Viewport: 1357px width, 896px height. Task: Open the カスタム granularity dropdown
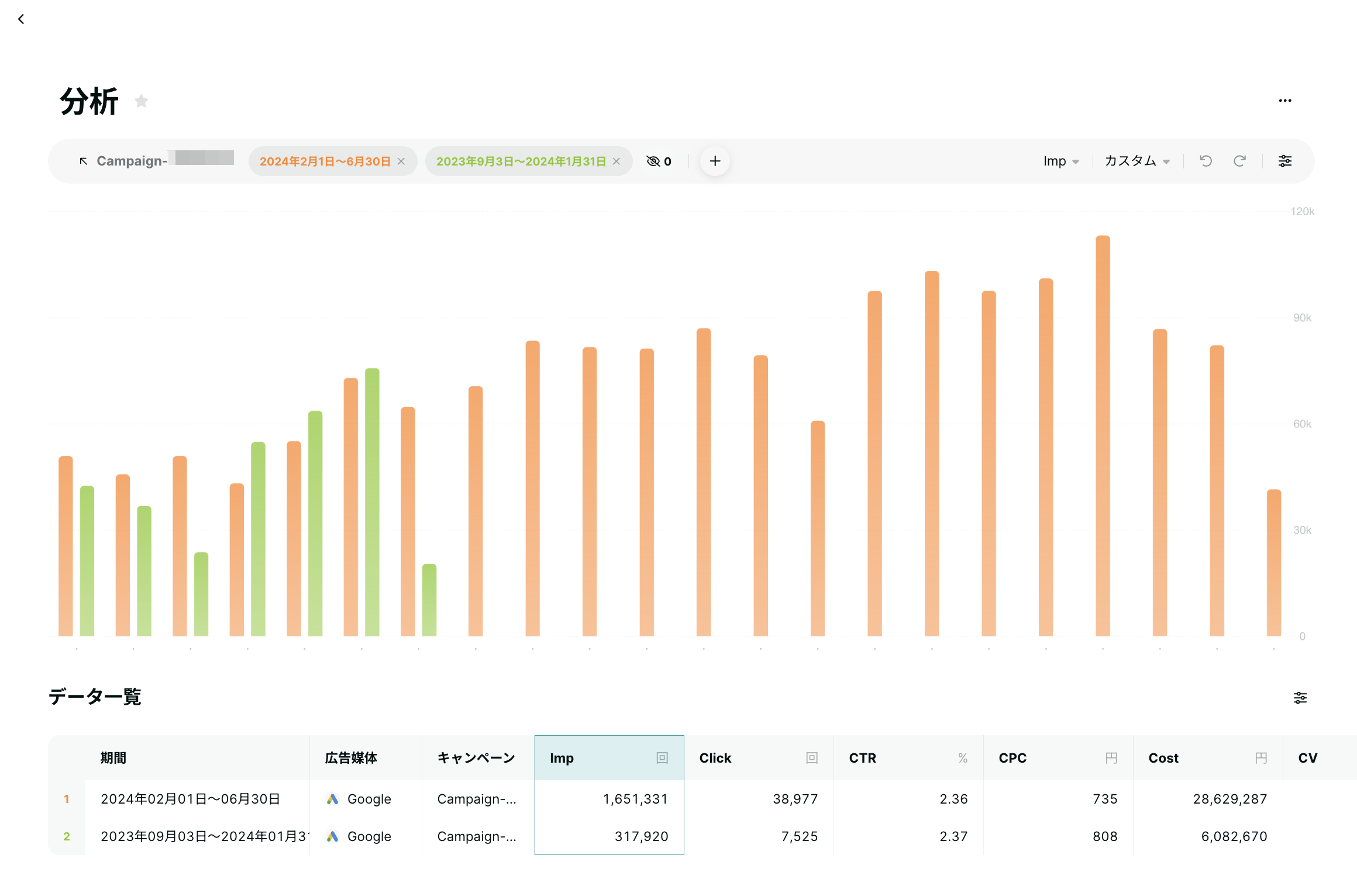tap(1137, 161)
